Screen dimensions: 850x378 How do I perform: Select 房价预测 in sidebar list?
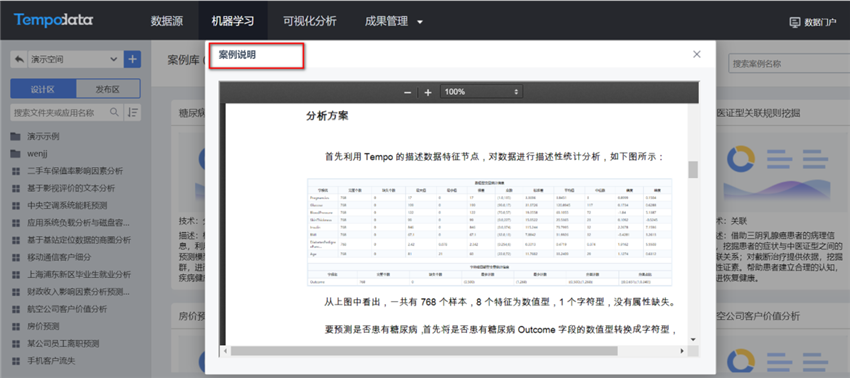pyautogui.click(x=43, y=326)
